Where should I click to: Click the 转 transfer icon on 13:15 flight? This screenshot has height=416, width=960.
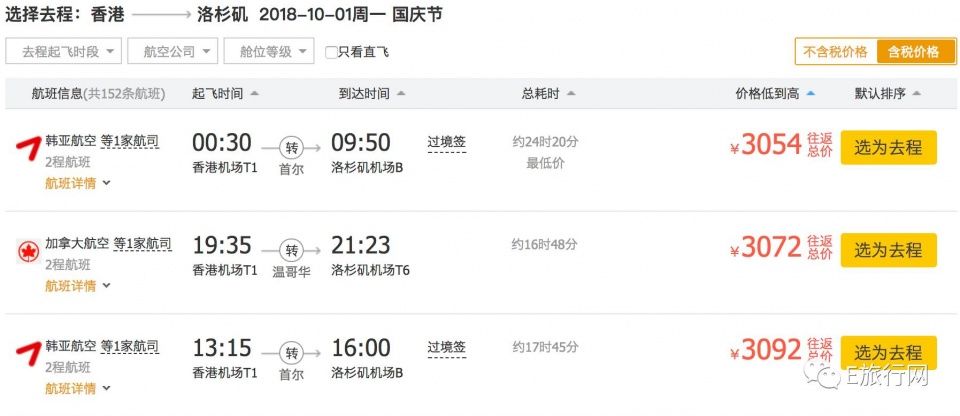[x=291, y=353]
